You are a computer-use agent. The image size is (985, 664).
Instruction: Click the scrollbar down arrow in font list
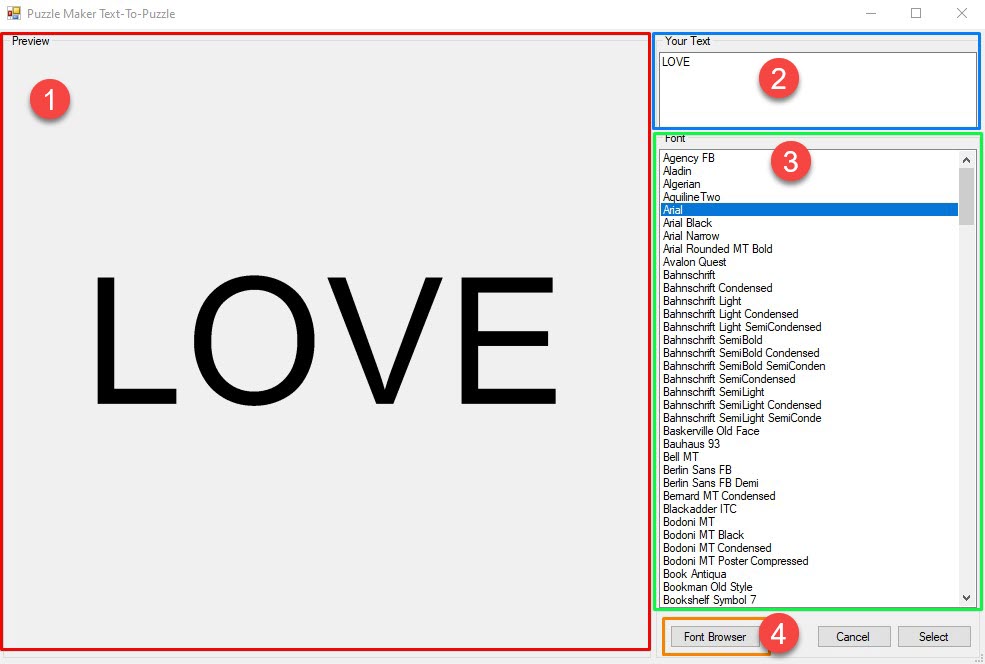pos(966,598)
